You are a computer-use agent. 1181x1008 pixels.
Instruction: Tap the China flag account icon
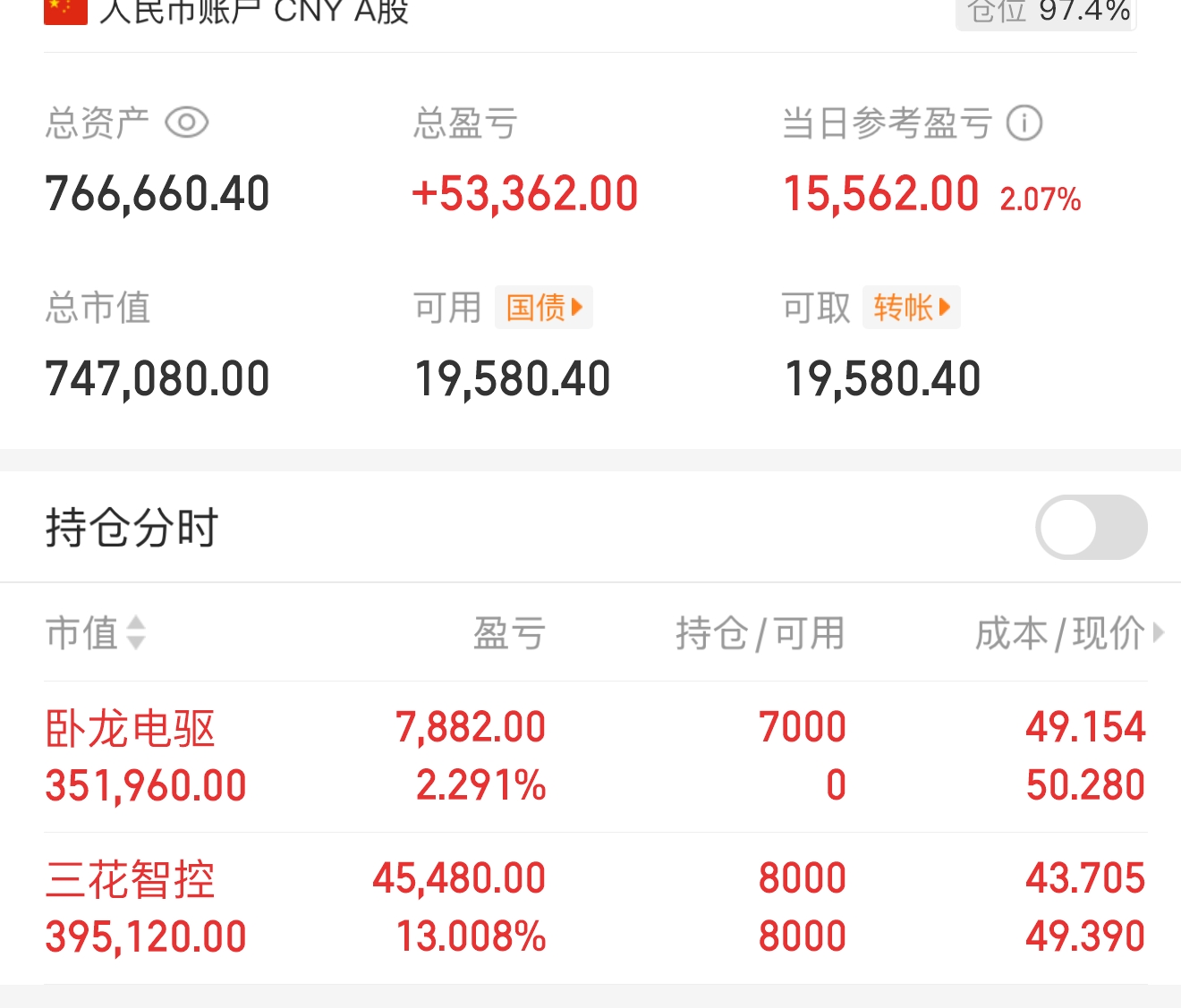coord(65,11)
